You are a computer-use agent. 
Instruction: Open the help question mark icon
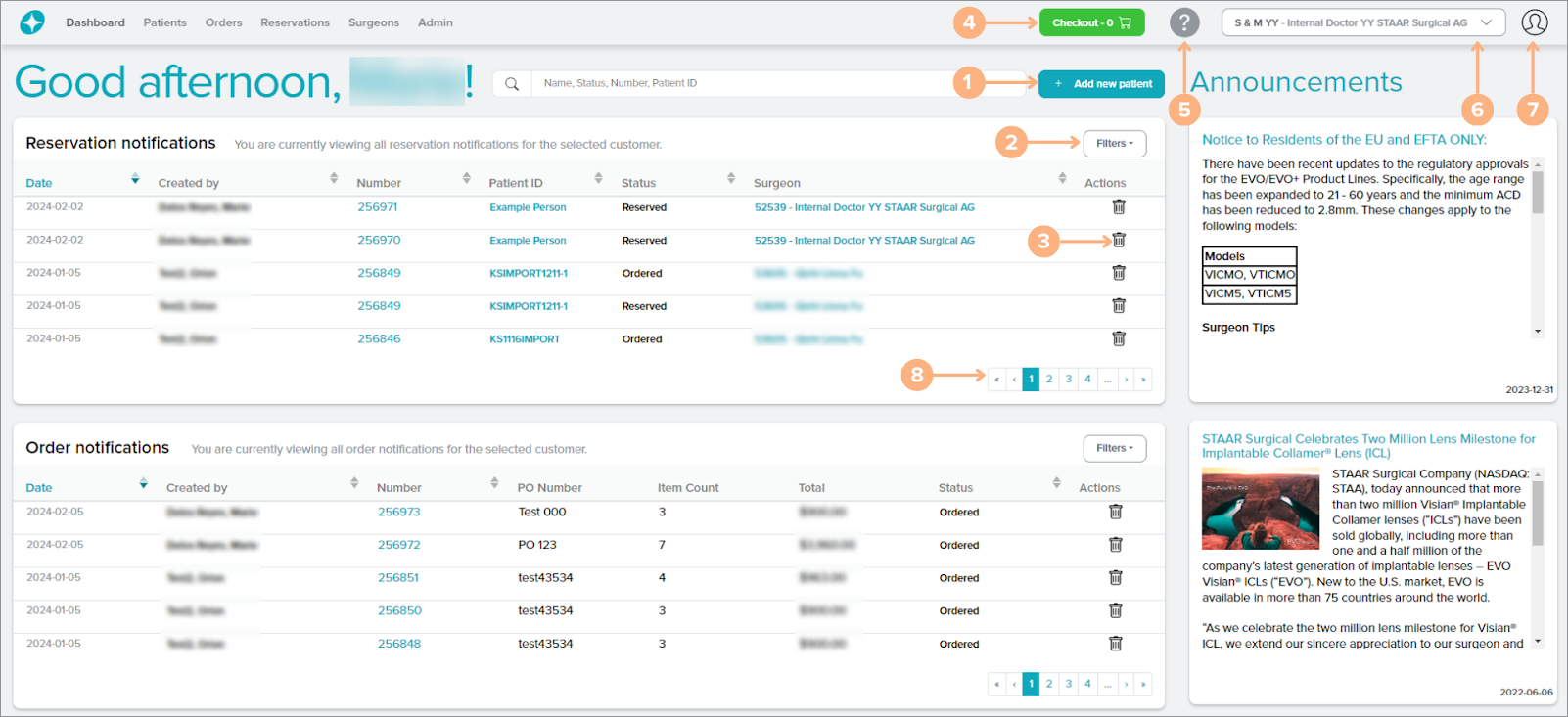tap(1184, 22)
